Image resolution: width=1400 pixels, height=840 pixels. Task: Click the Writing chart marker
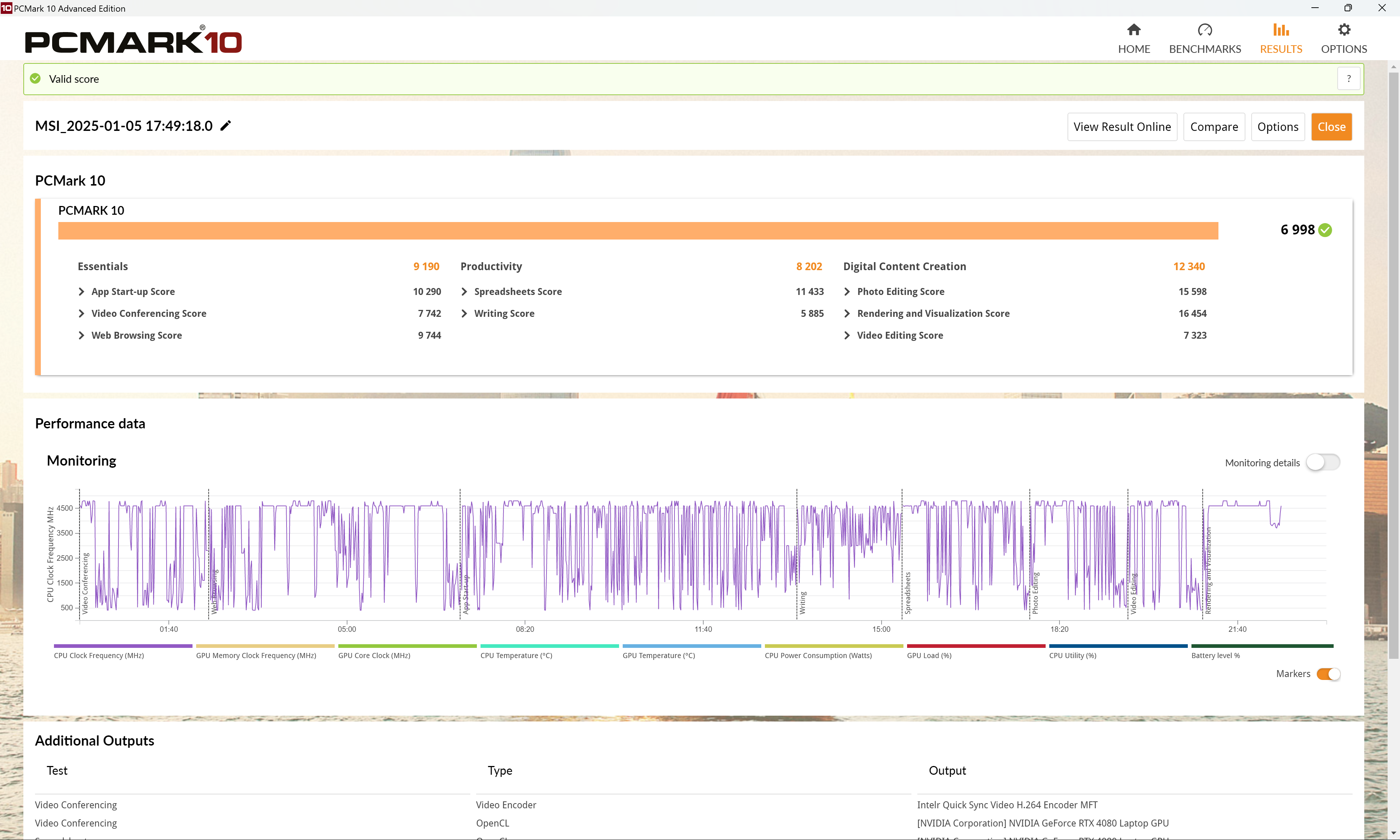802,603
